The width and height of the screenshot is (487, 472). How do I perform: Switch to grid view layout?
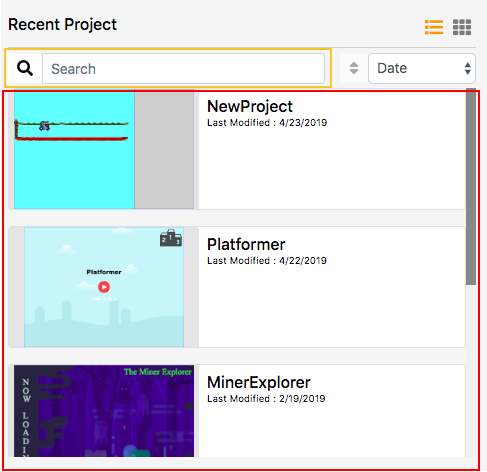[462, 27]
